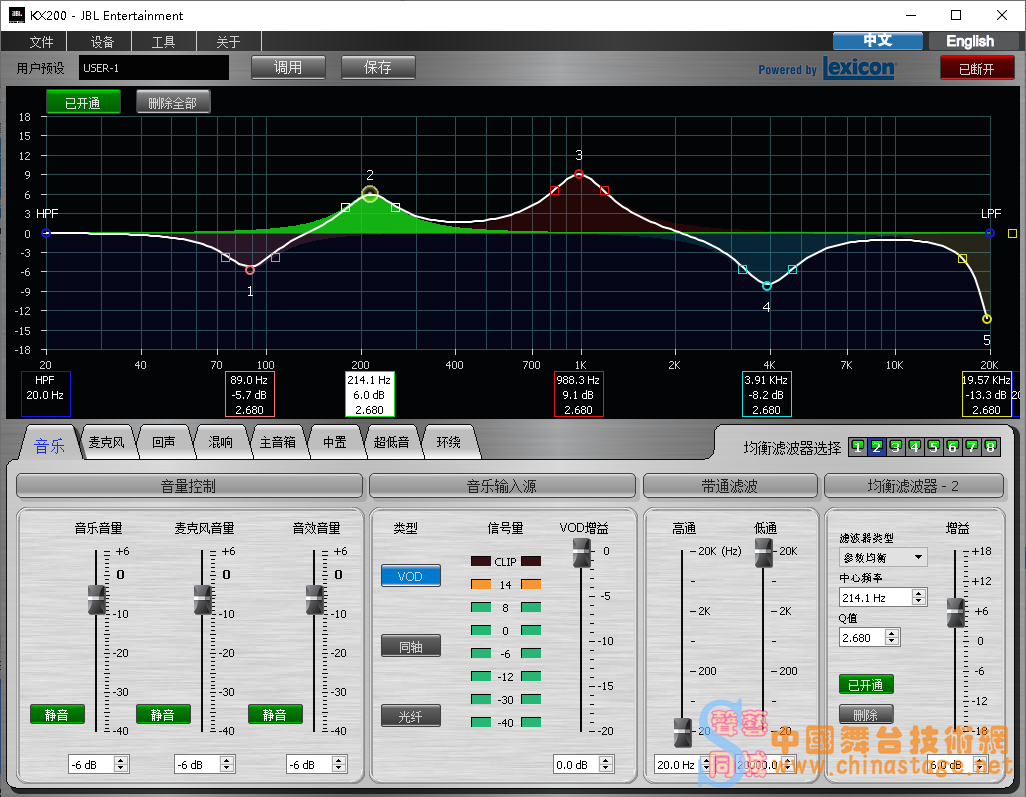The width and height of the screenshot is (1026, 797).
Task: Click the 调用 recall button
Action: (288, 67)
